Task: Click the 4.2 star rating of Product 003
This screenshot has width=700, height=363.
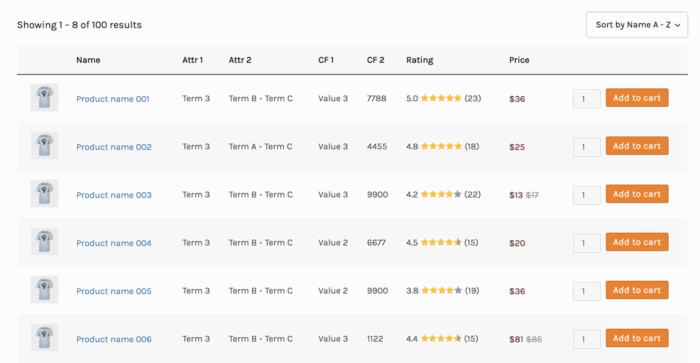Action: (441, 194)
